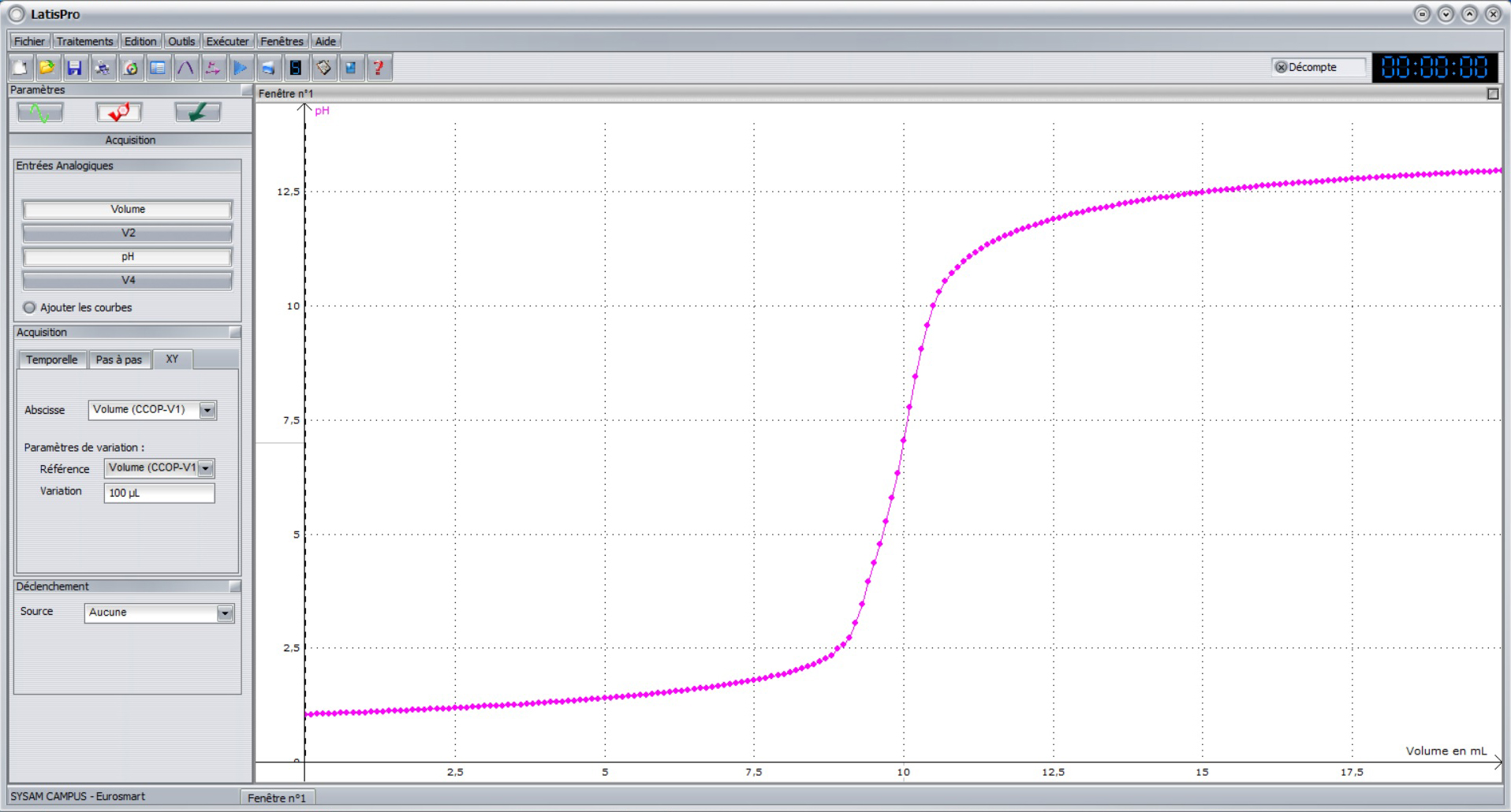This screenshot has height=812, width=1511.
Task: Toggle the pH analog input
Action: pos(128,257)
